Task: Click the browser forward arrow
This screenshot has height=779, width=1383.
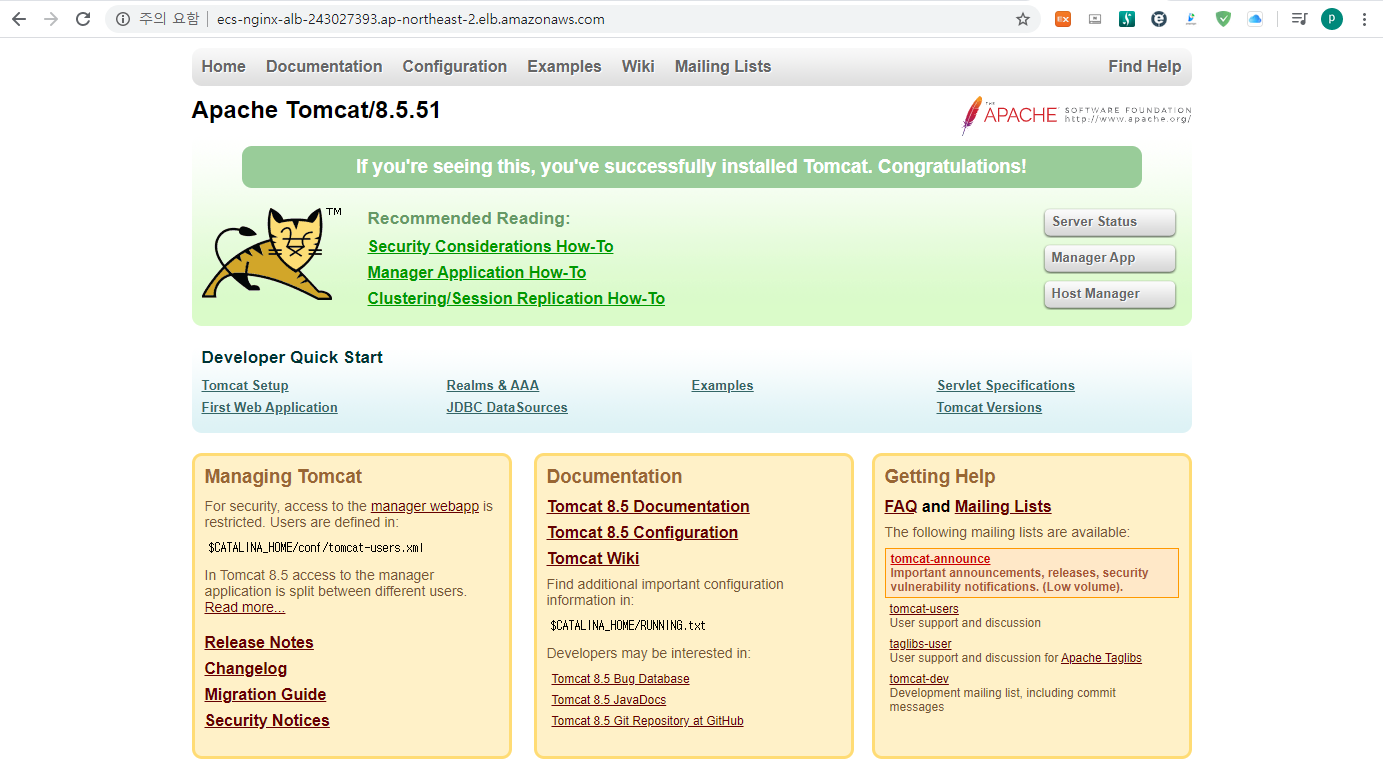Action: point(51,19)
